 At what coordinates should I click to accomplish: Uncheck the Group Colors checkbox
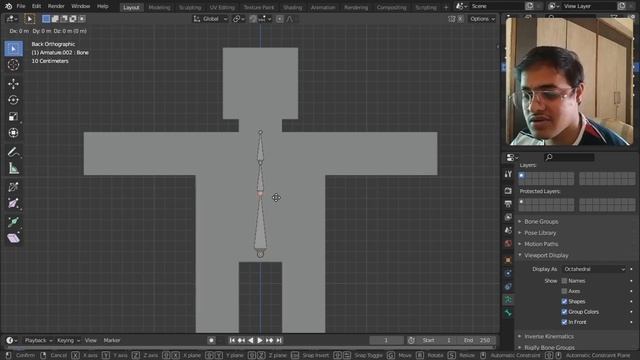[x=564, y=312]
